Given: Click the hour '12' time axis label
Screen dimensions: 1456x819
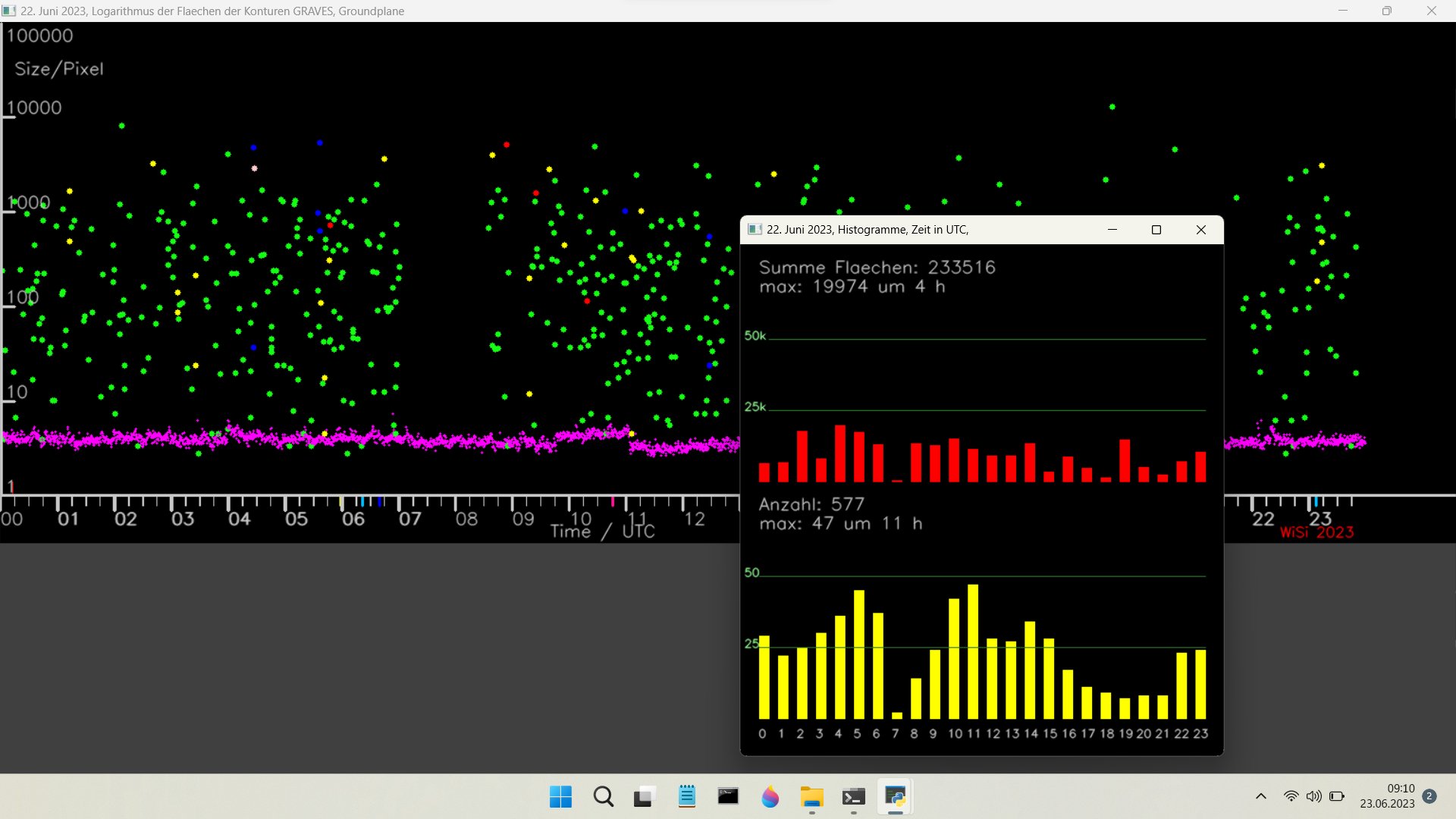Looking at the screenshot, I should [x=695, y=519].
